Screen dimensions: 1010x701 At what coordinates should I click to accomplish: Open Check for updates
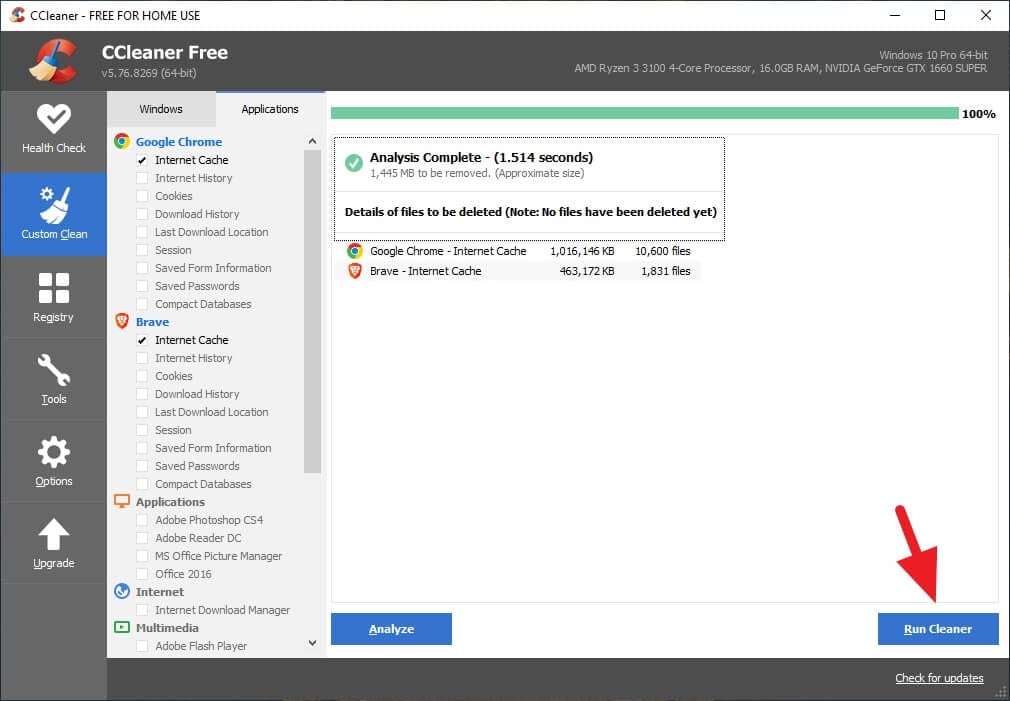pyautogui.click(x=938, y=678)
